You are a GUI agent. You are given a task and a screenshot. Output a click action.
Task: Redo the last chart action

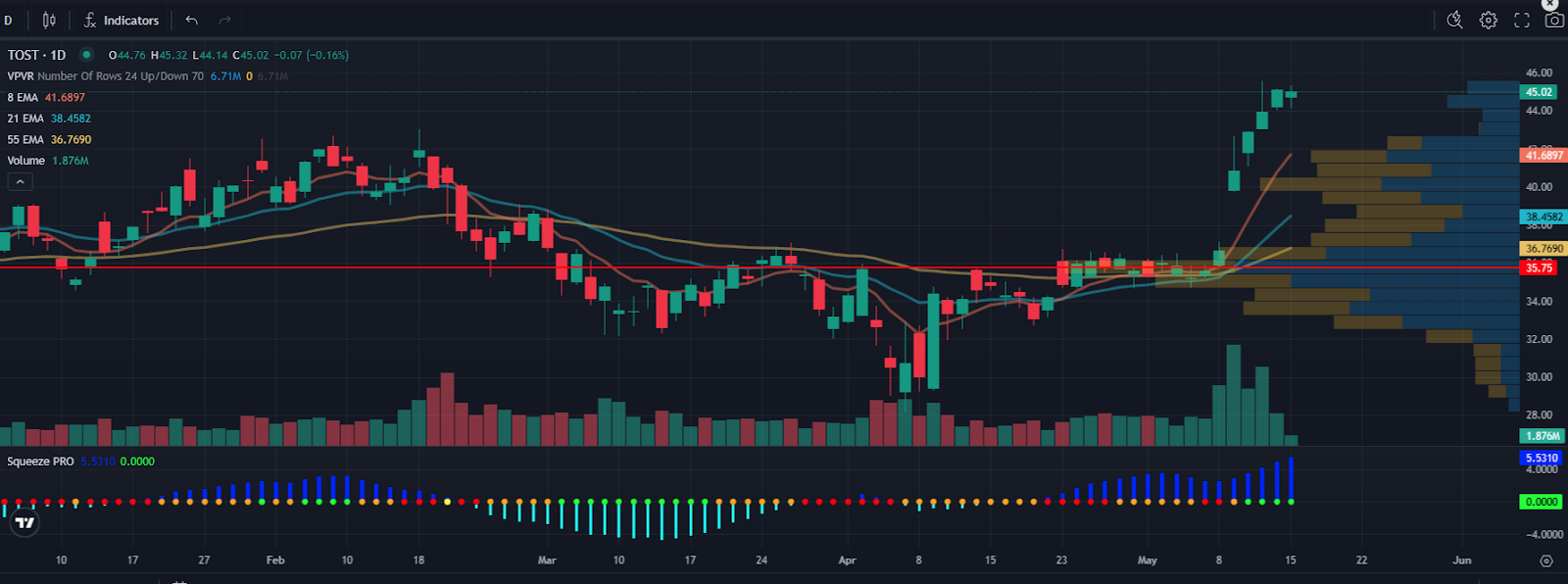tap(224, 21)
